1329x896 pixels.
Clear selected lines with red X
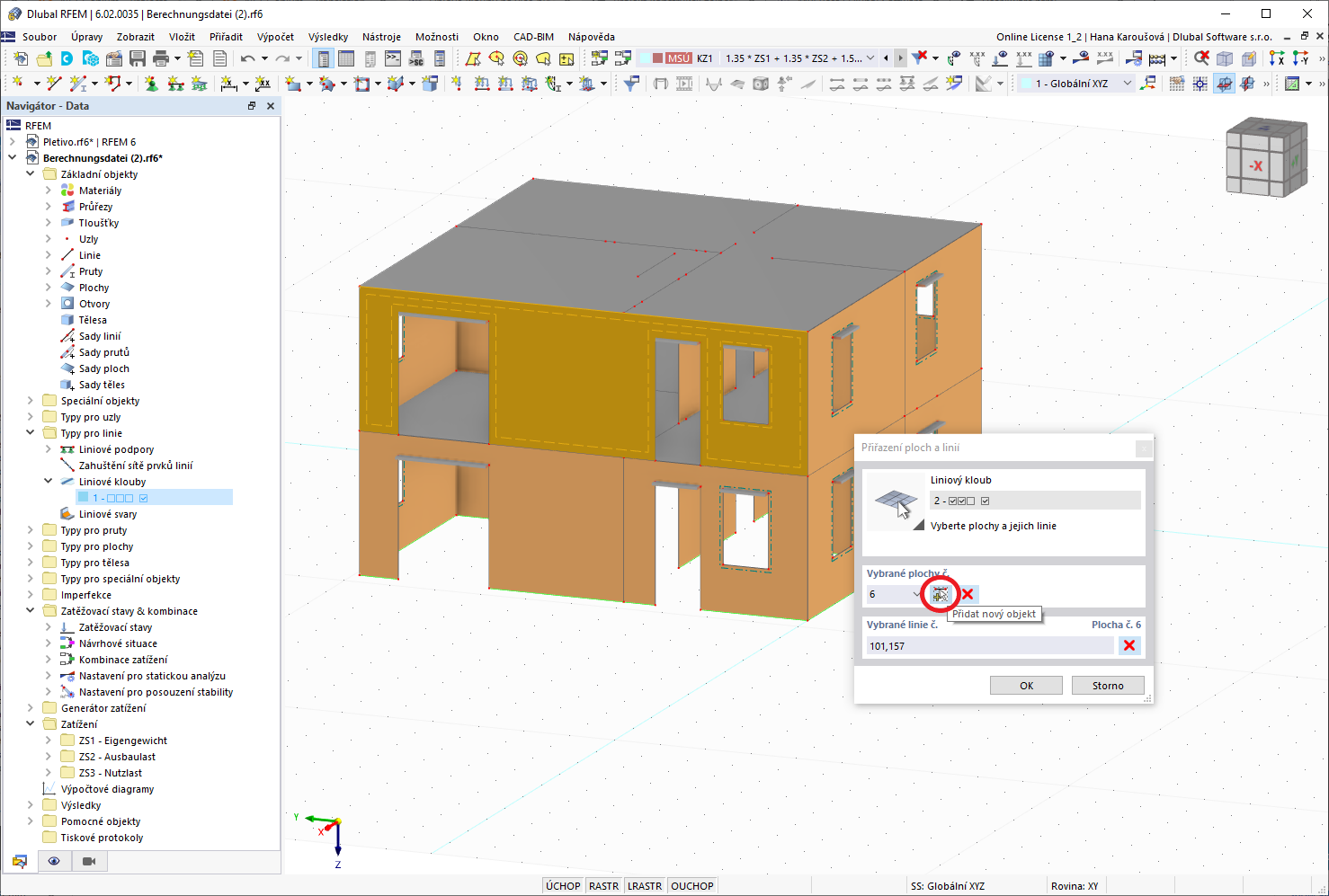pyautogui.click(x=1129, y=645)
